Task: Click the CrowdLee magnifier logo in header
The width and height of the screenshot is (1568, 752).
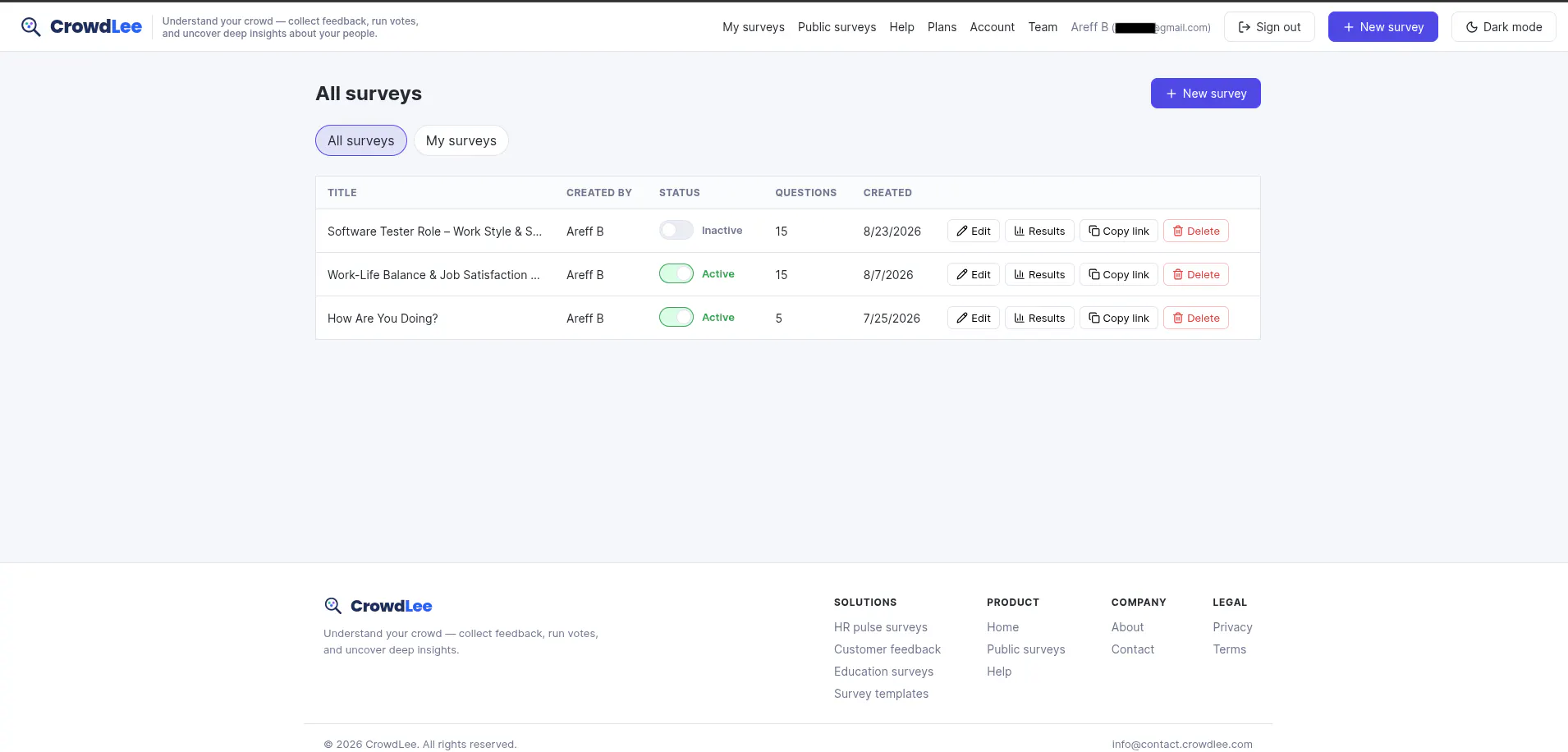Action: 30,27
